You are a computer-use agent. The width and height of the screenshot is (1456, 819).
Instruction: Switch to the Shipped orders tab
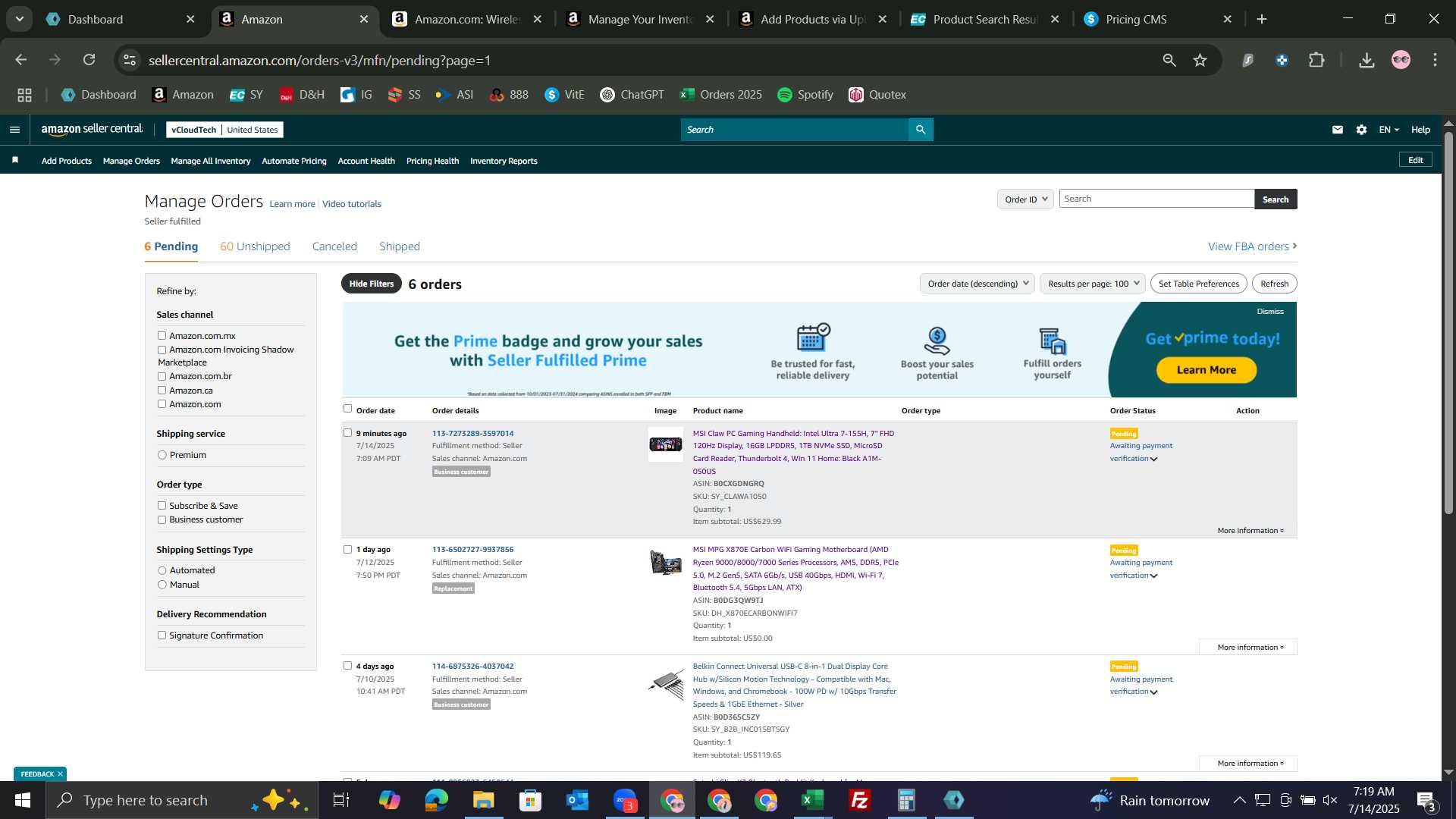tap(400, 246)
